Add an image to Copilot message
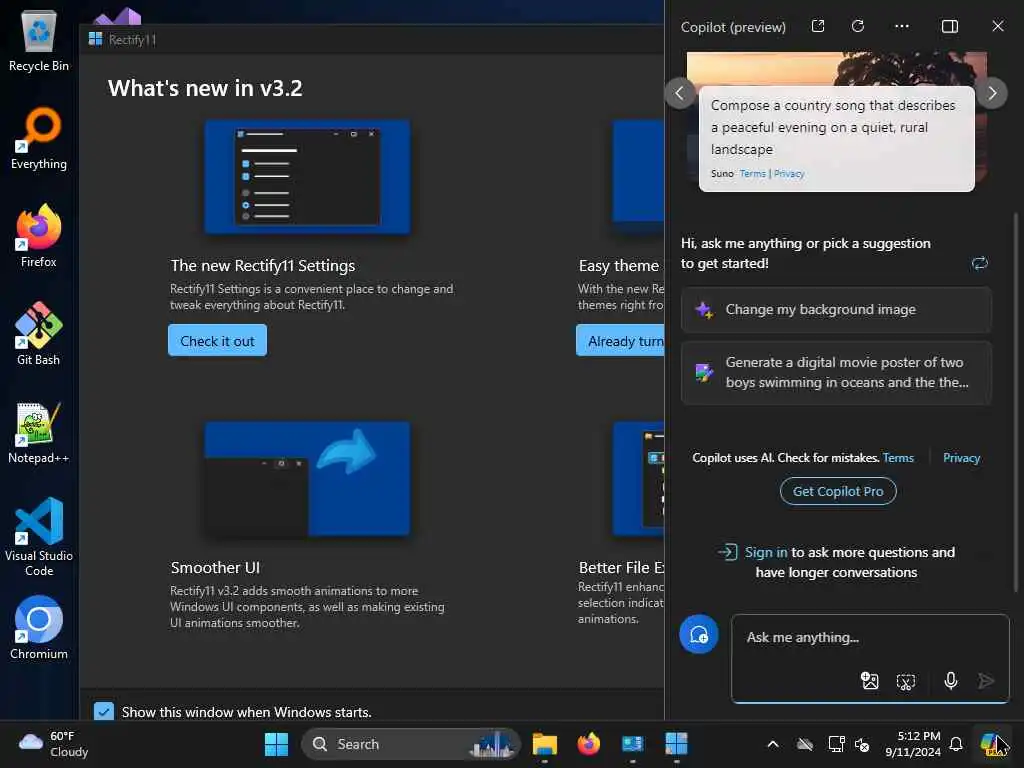1024x768 pixels. coord(869,681)
